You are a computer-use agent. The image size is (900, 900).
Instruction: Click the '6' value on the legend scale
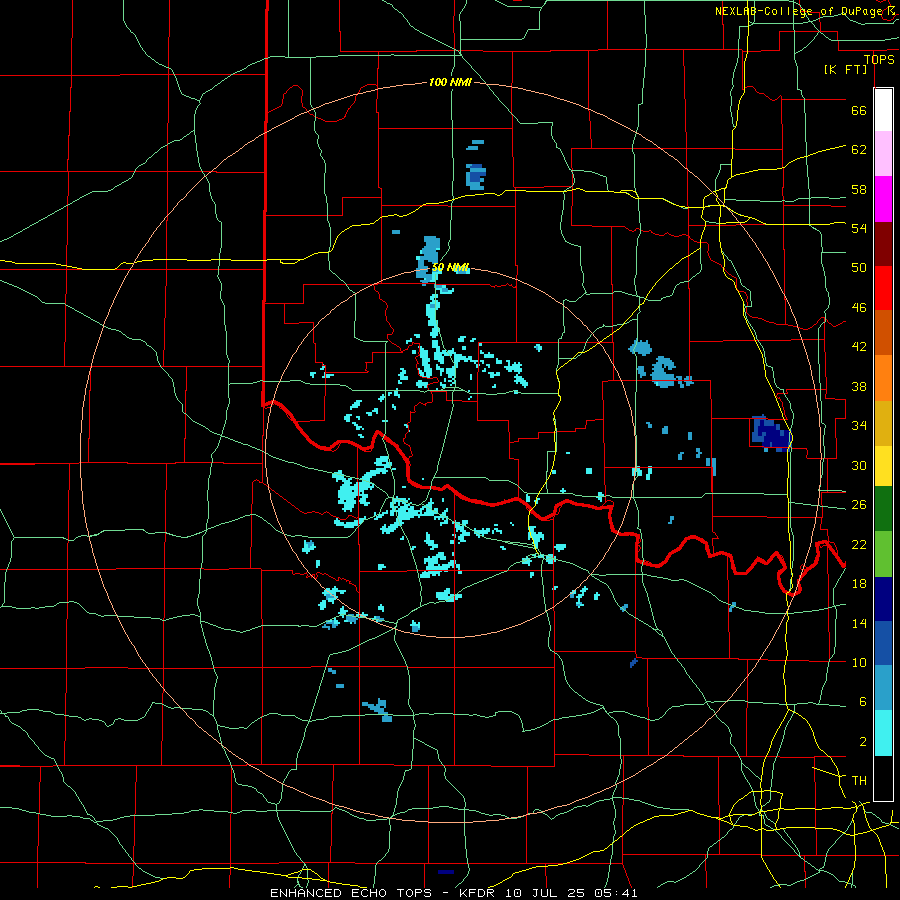click(862, 702)
